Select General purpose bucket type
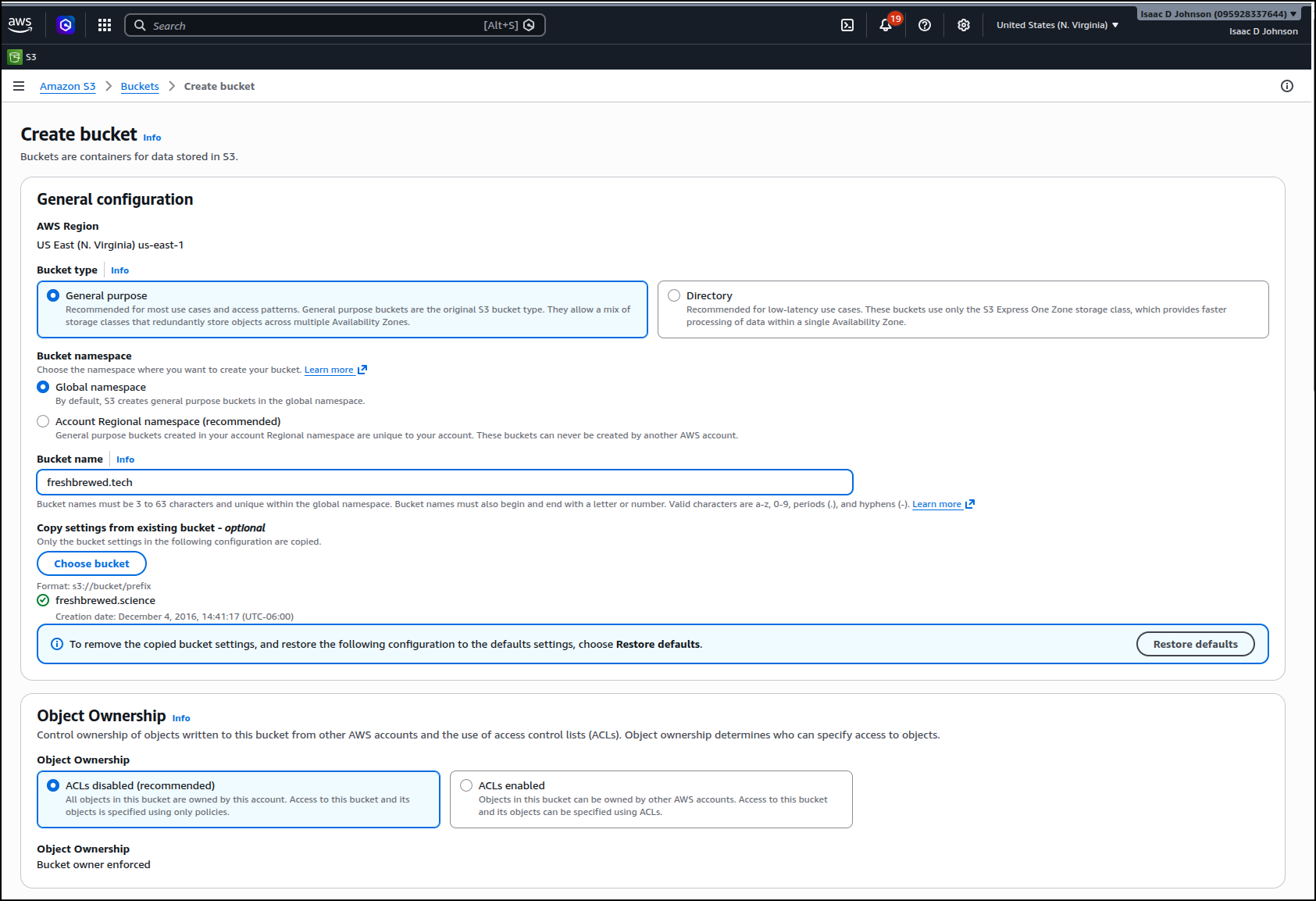Screen dimensions: 1316x901 click(53, 295)
